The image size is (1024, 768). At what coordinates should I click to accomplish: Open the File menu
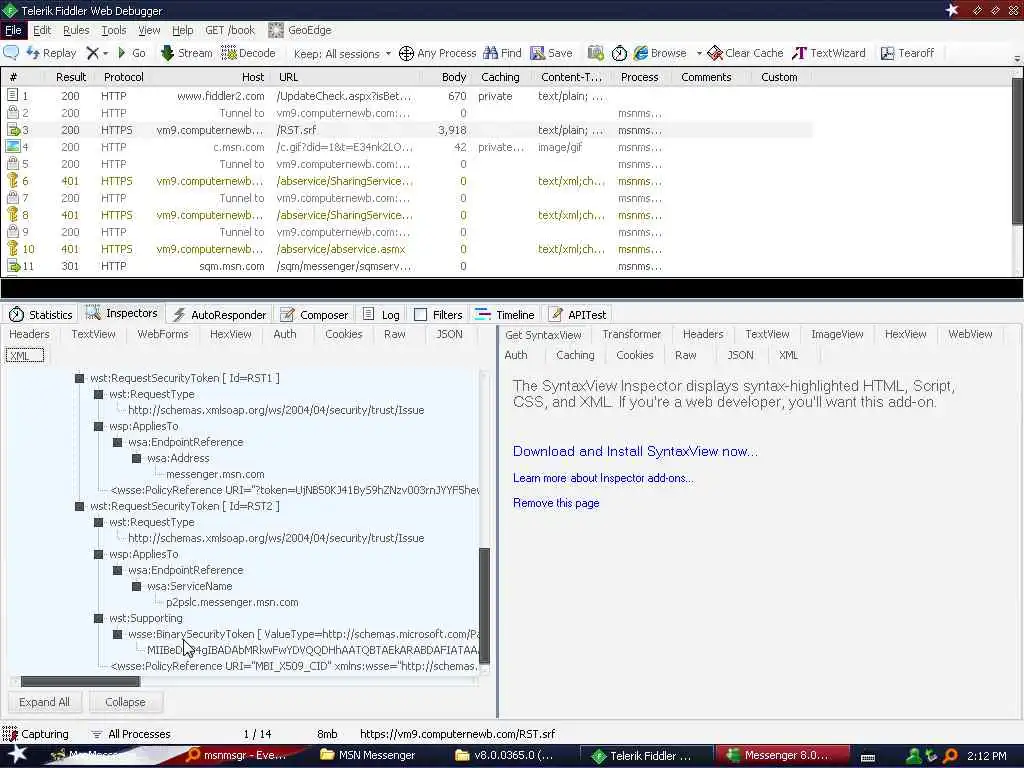[13, 30]
